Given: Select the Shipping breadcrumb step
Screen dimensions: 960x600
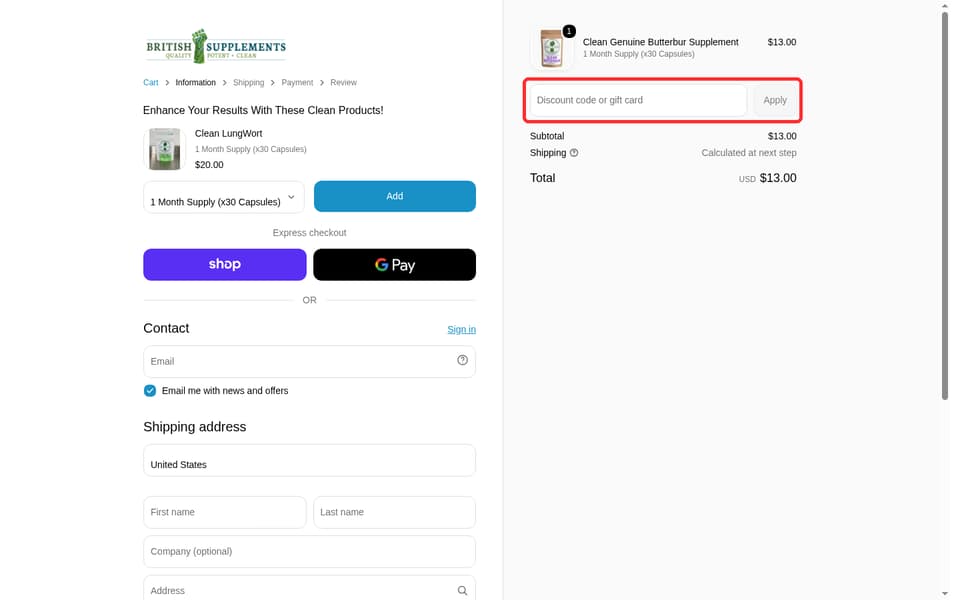Looking at the screenshot, I should [249, 83].
